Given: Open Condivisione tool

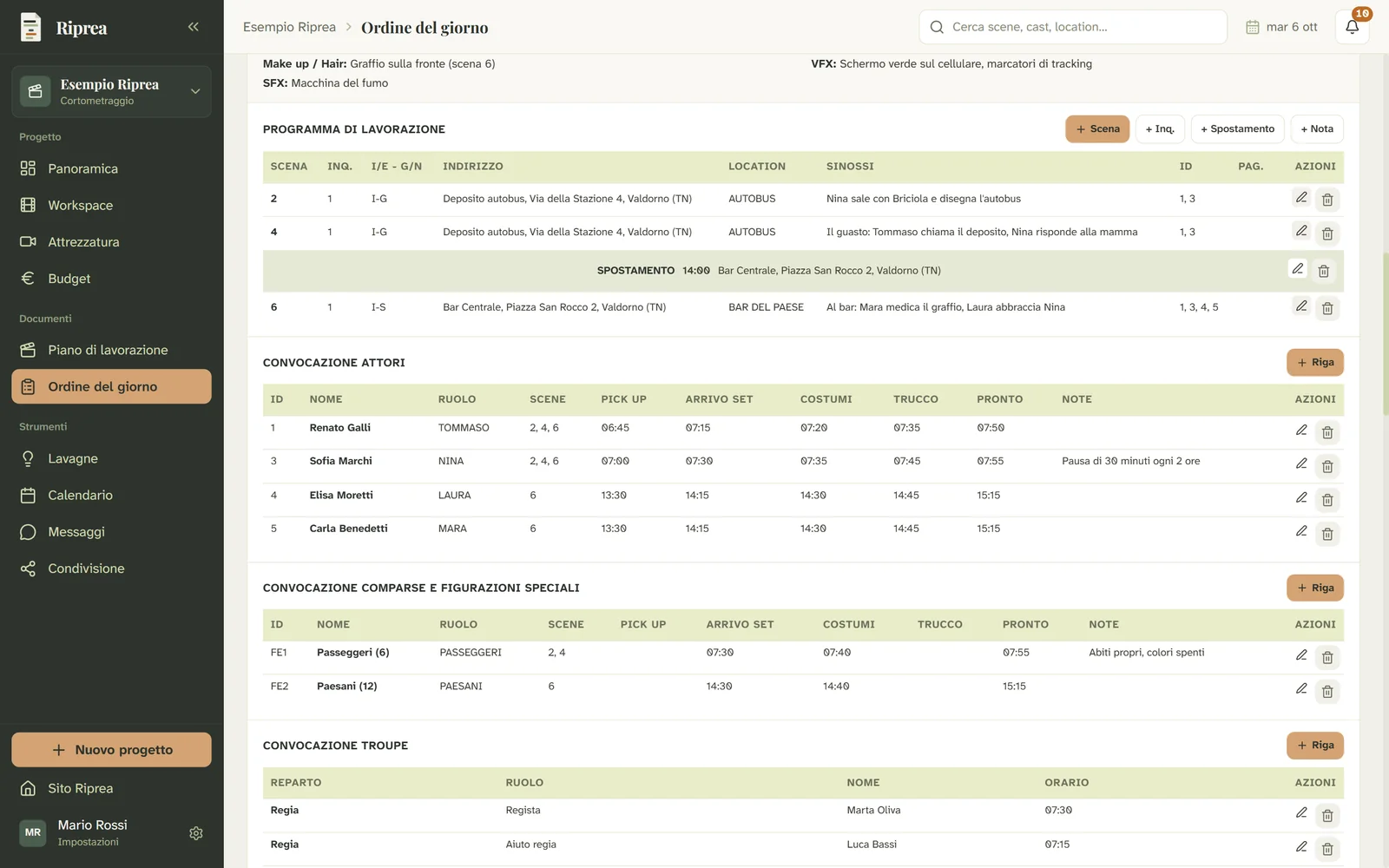Looking at the screenshot, I should (111, 569).
